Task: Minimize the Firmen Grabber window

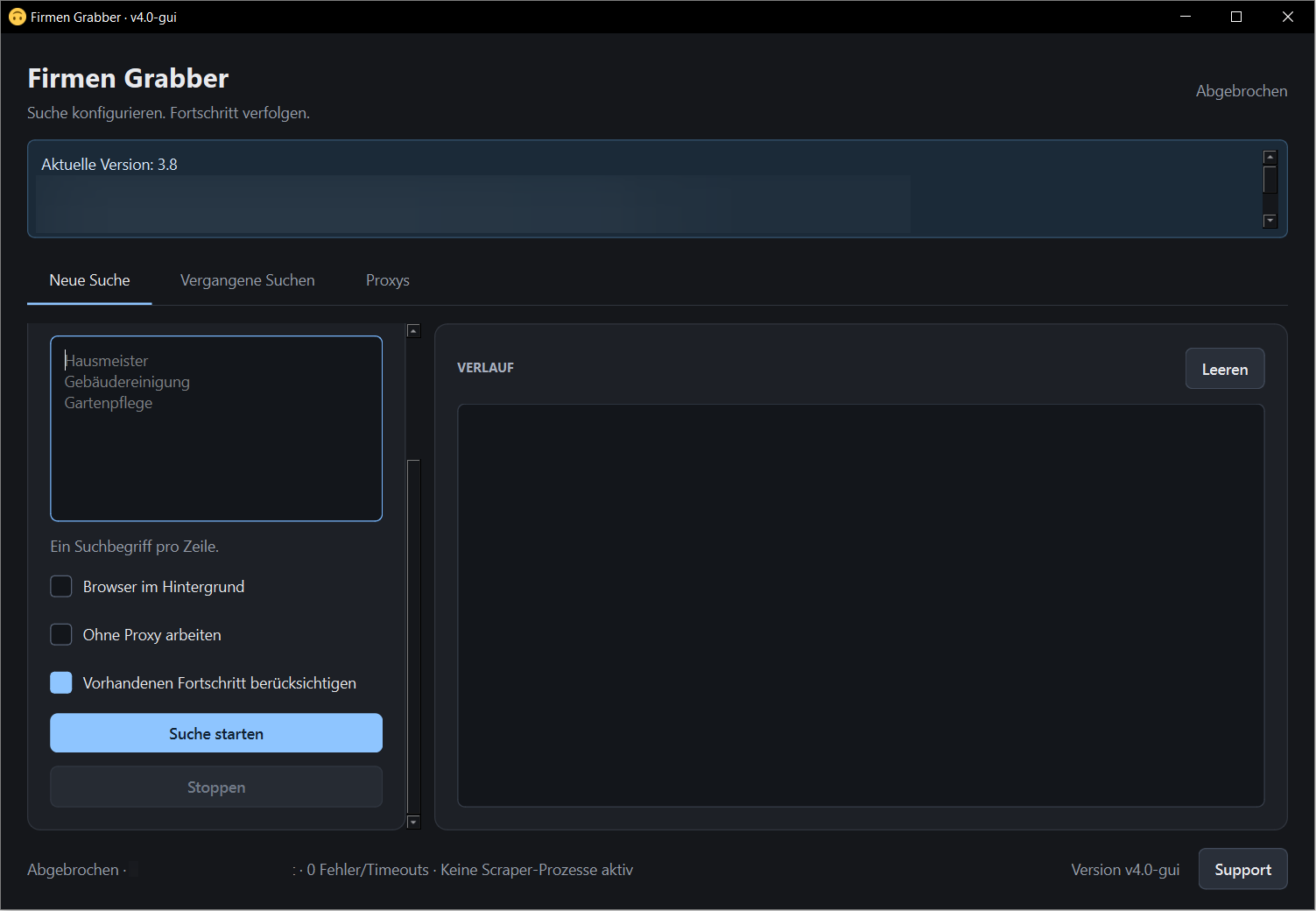Action: point(1186,17)
